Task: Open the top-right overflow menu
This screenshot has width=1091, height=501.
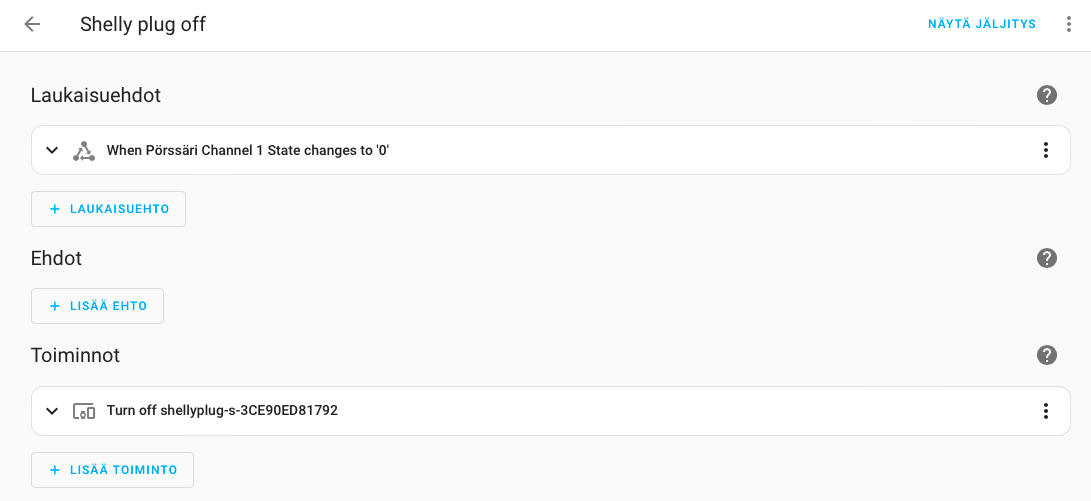Action: pyautogui.click(x=1069, y=24)
